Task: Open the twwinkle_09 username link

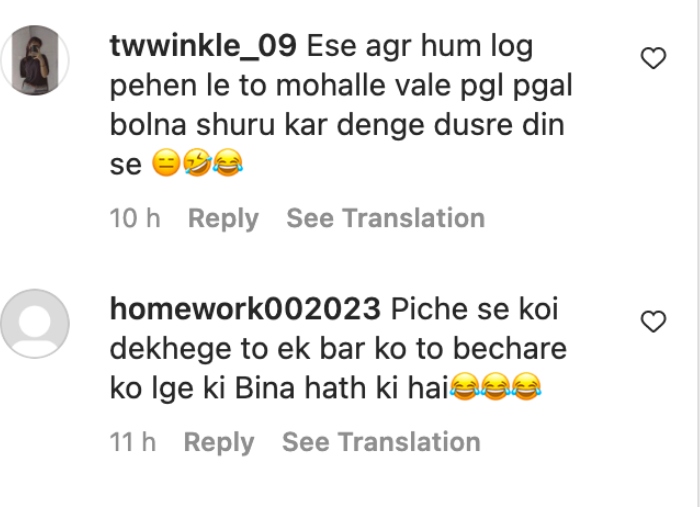Action: pos(203,46)
